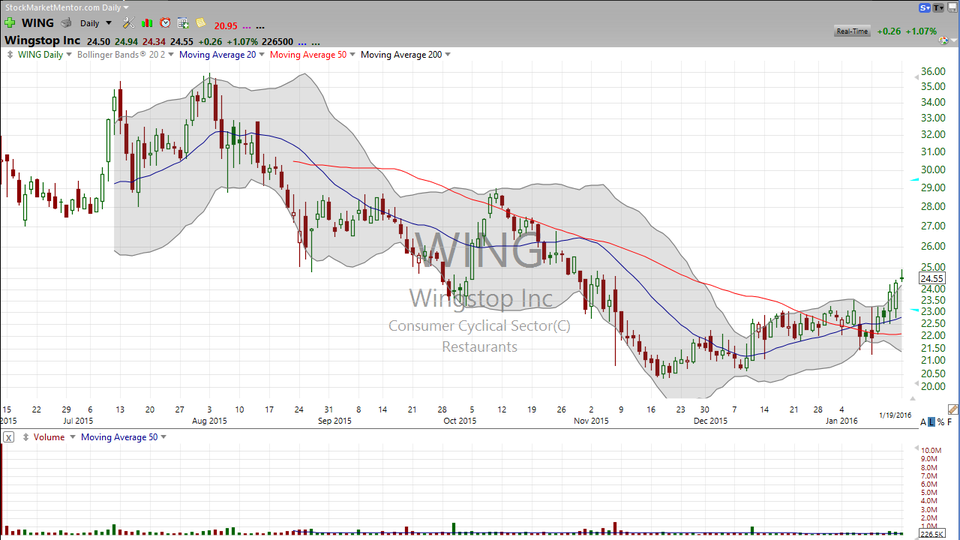Viewport: 960px width, 540px height.
Task: Click the last price 24.55 in the quote row
Action: [182, 42]
